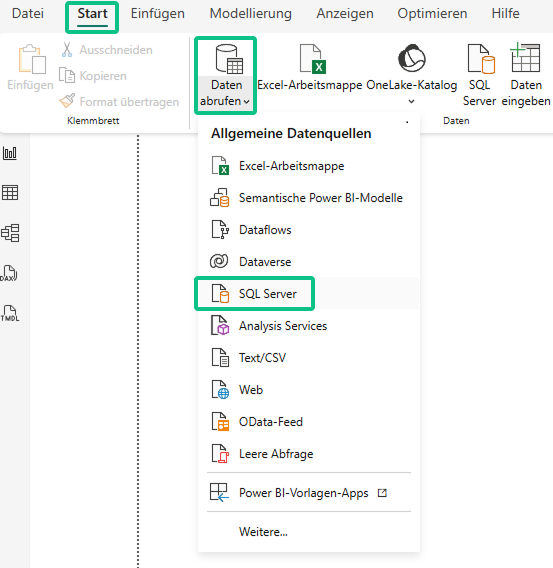The image size is (553, 568).
Task: Click the SQL Server ribbon icon
Action: pos(481,59)
